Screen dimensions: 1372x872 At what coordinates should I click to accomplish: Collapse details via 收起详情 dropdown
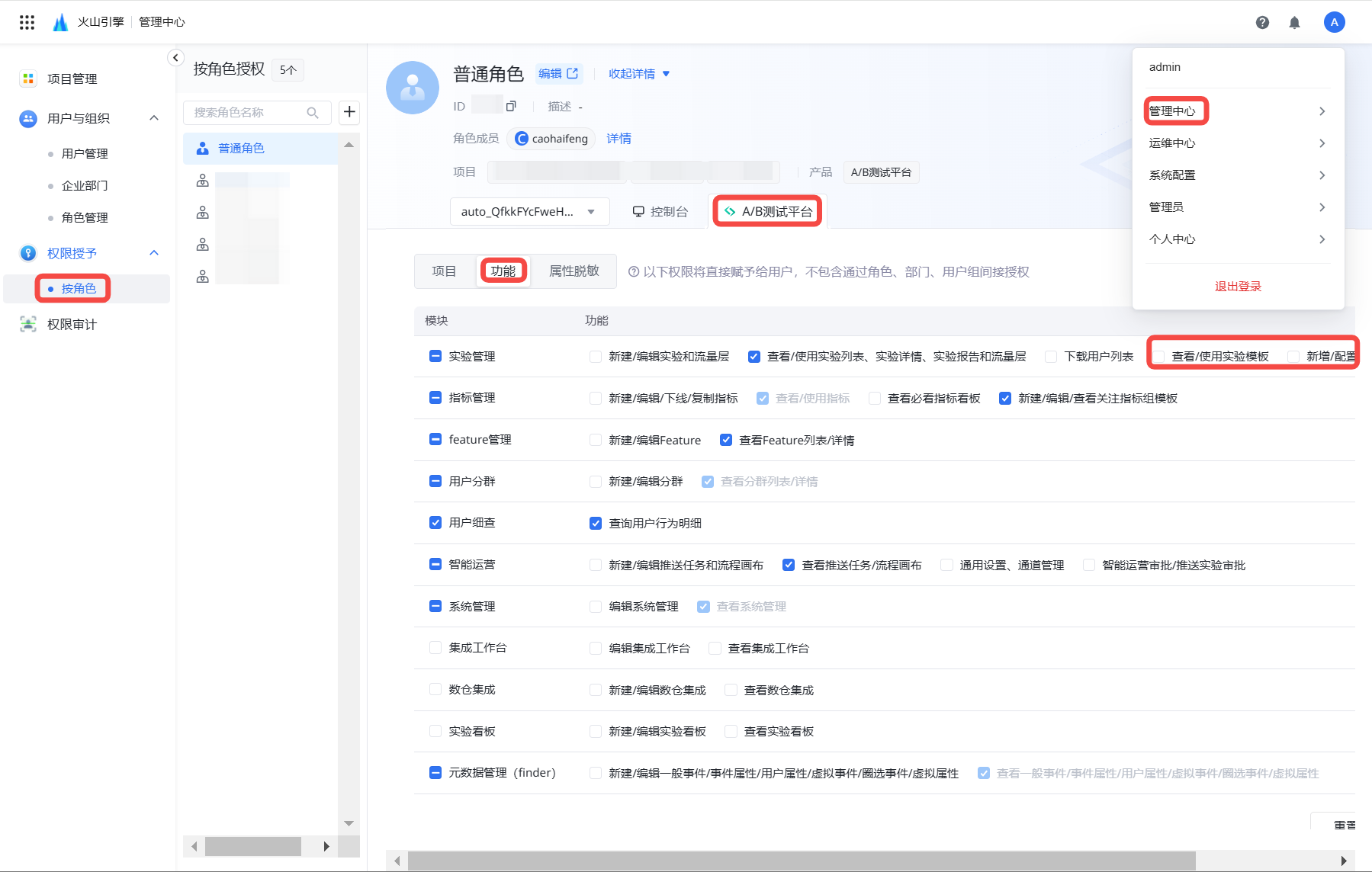[639, 73]
